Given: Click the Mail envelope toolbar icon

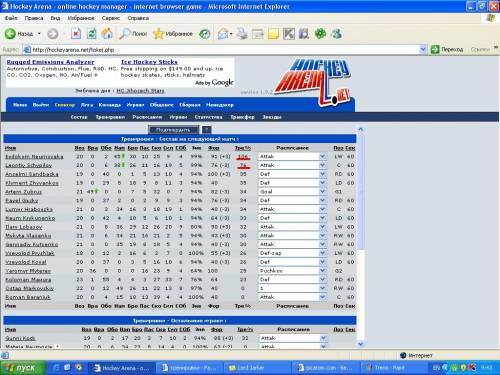Looking at the screenshot, I should (x=223, y=34).
